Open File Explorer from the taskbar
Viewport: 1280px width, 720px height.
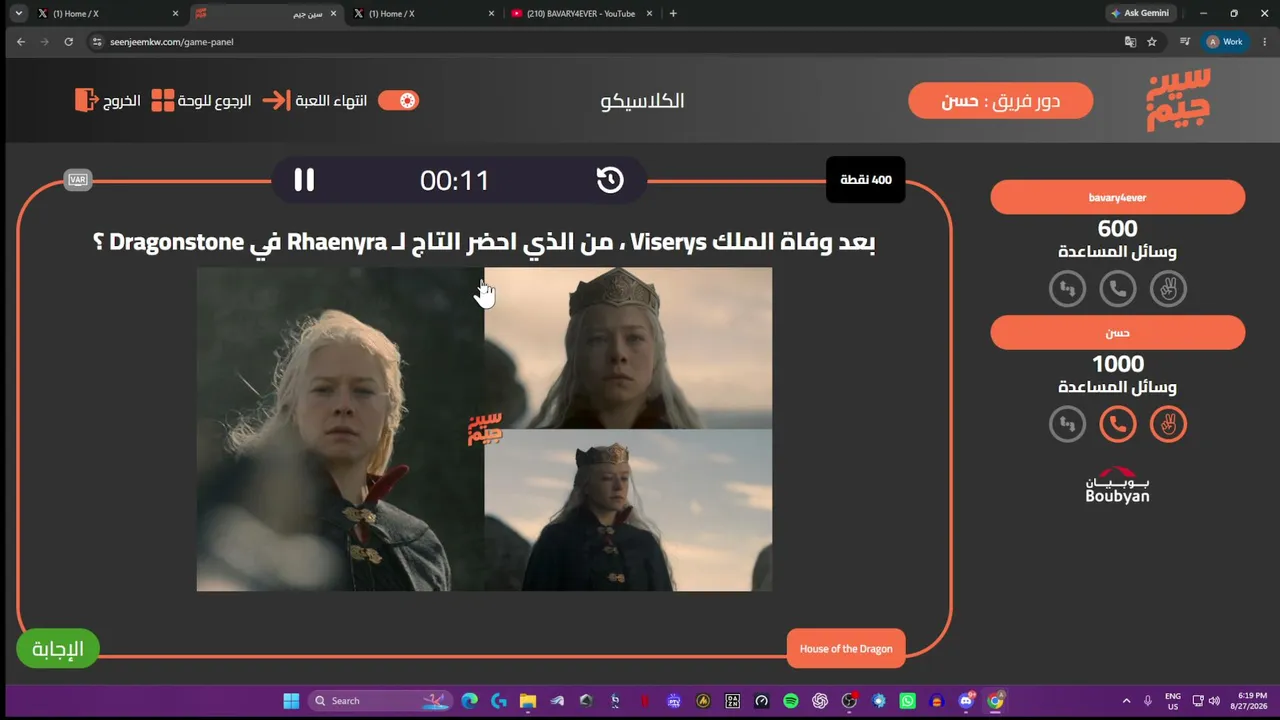pyautogui.click(x=528, y=701)
